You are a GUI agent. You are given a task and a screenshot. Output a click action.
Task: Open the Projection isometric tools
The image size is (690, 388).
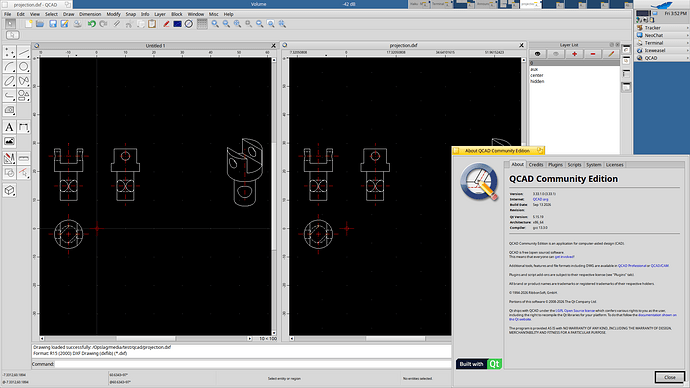tap(9, 190)
